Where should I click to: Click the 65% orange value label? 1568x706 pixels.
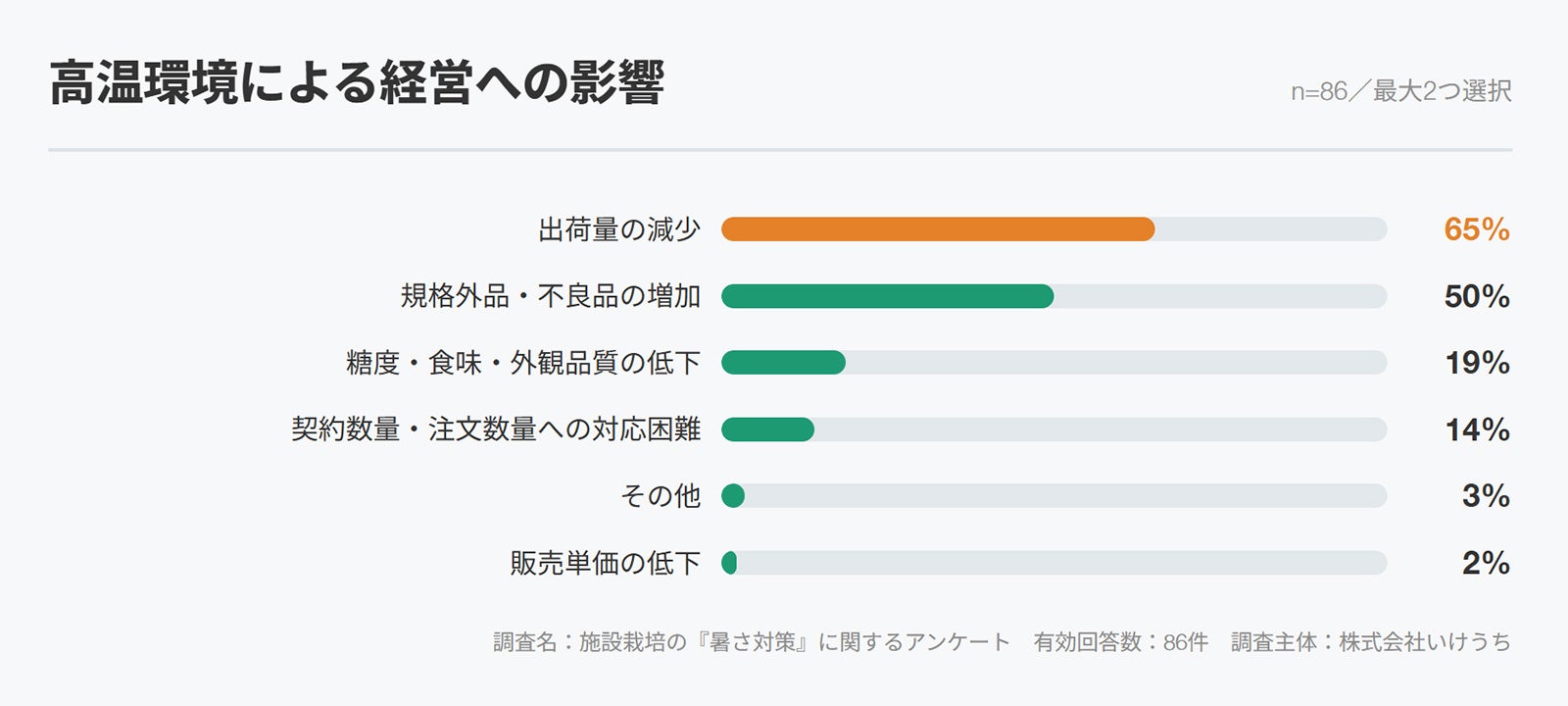tap(1476, 229)
